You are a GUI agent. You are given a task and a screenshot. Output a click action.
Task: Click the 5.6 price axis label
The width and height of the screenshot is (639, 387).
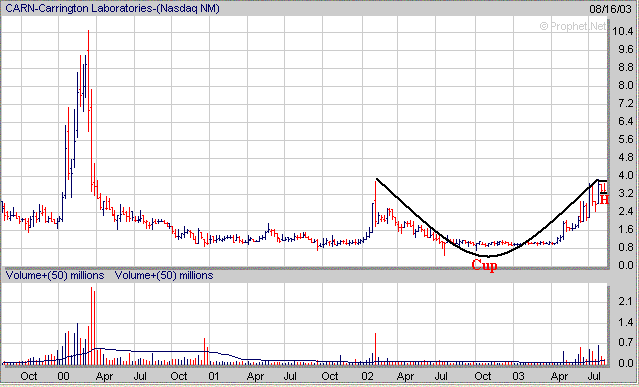click(626, 139)
